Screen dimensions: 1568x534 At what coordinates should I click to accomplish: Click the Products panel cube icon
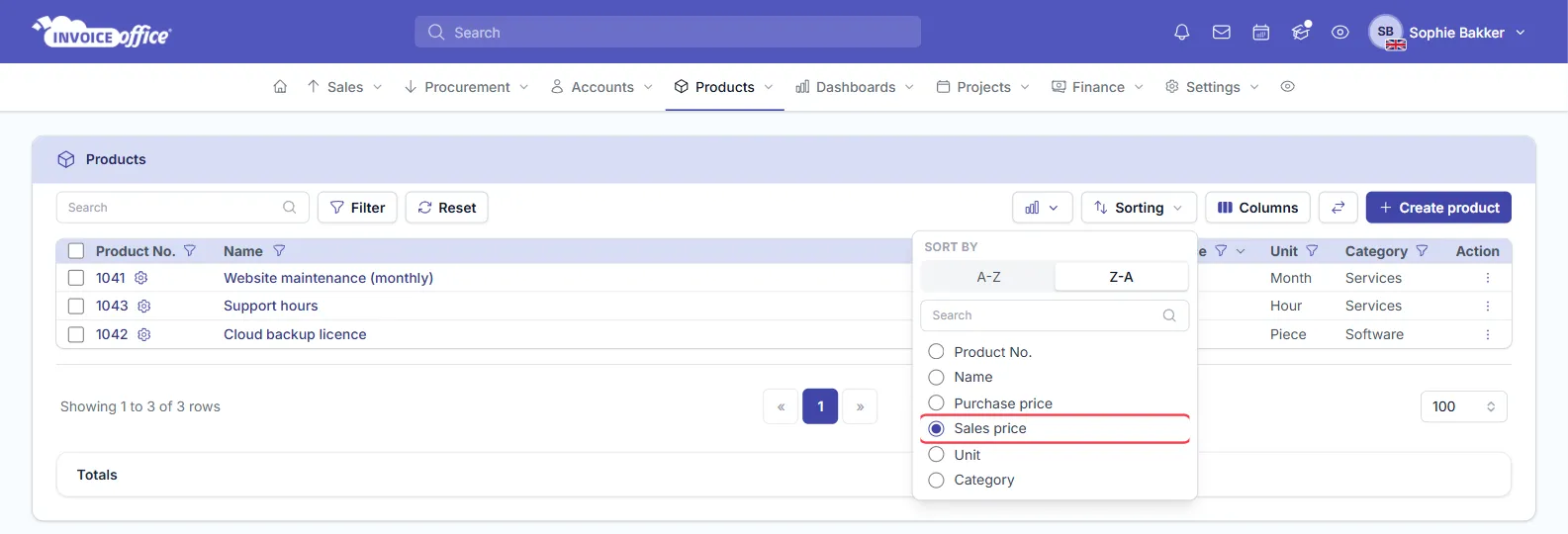66,159
